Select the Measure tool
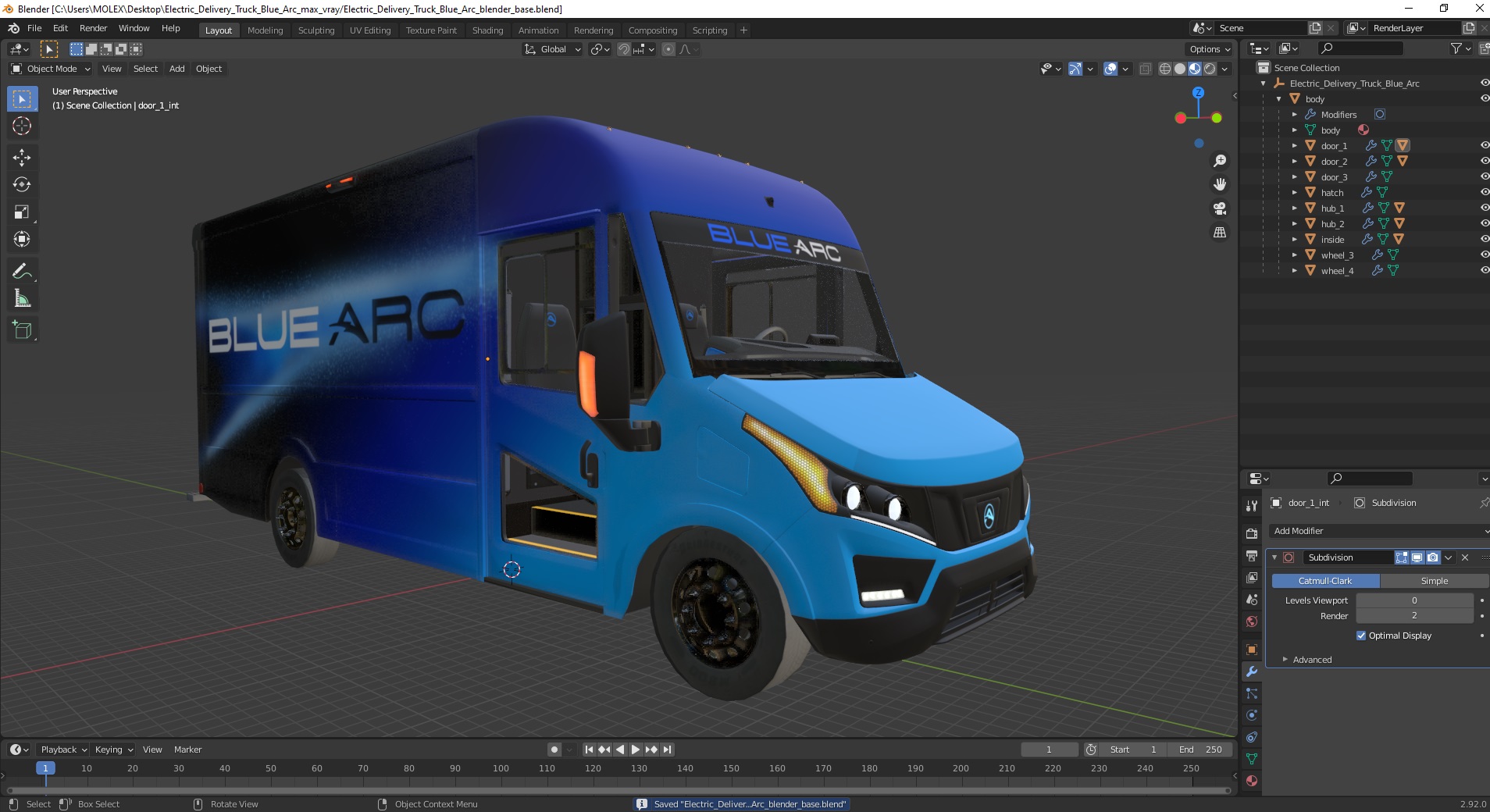This screenshot has width=1490, height=812. click(x=22, y=298)
